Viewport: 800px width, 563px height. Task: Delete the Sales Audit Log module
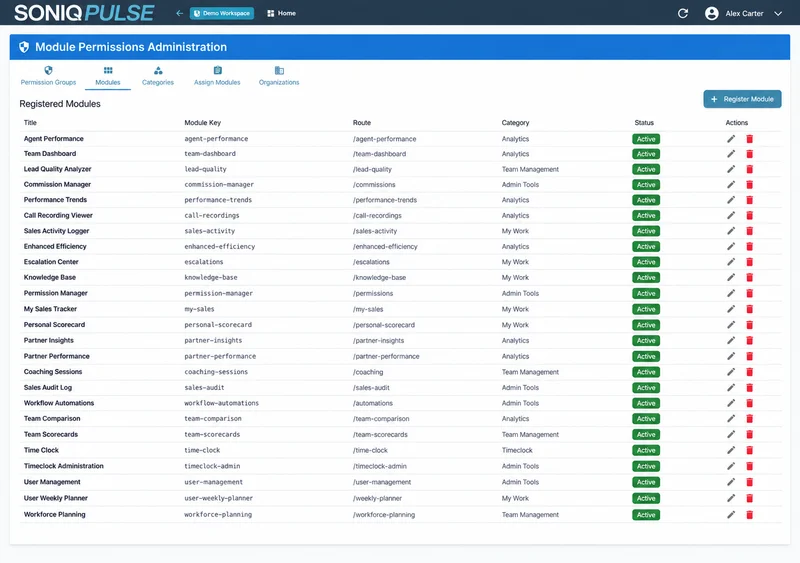tap(749, 387)
